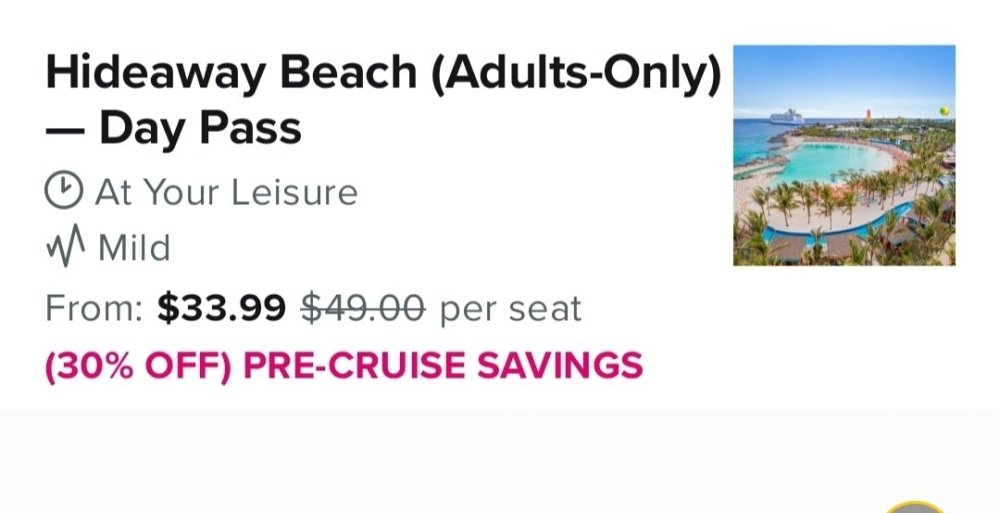The width and height of the screenshot is (1000, 513).
Task: Click the $33.99 discounted price
Action: (221, 308)
